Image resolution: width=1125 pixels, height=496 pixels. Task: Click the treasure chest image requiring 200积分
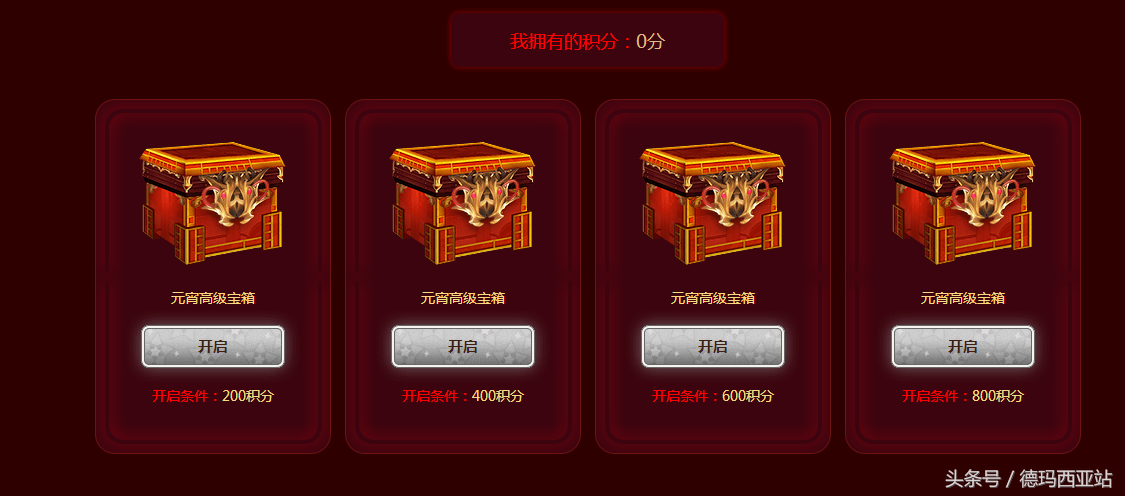coord(213,203)
